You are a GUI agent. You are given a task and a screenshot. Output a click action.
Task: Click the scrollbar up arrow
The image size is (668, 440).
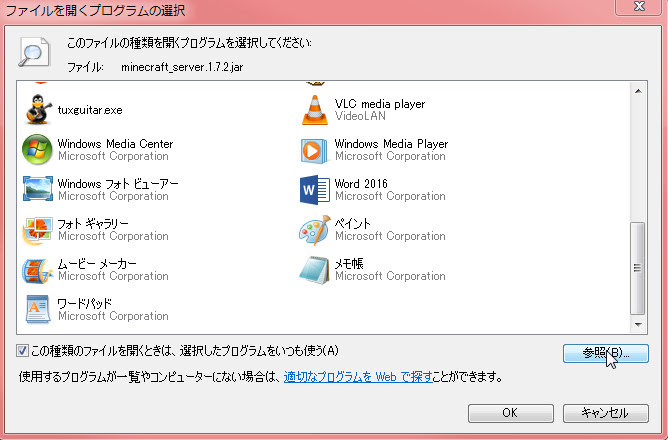(638, 91)
